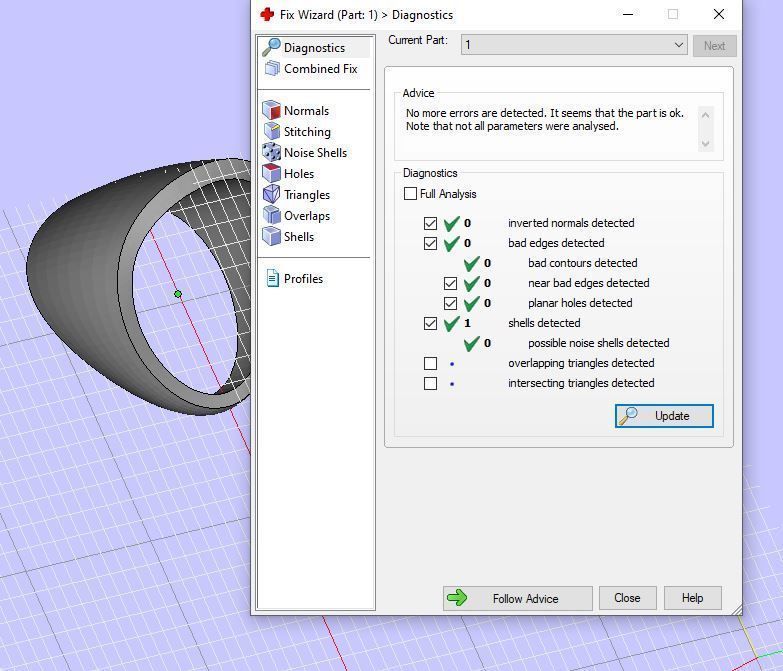The width and height of the screenshot is (783, 671).
Task: Uncheck inverted normals detection checkbox
Action: 430,223
